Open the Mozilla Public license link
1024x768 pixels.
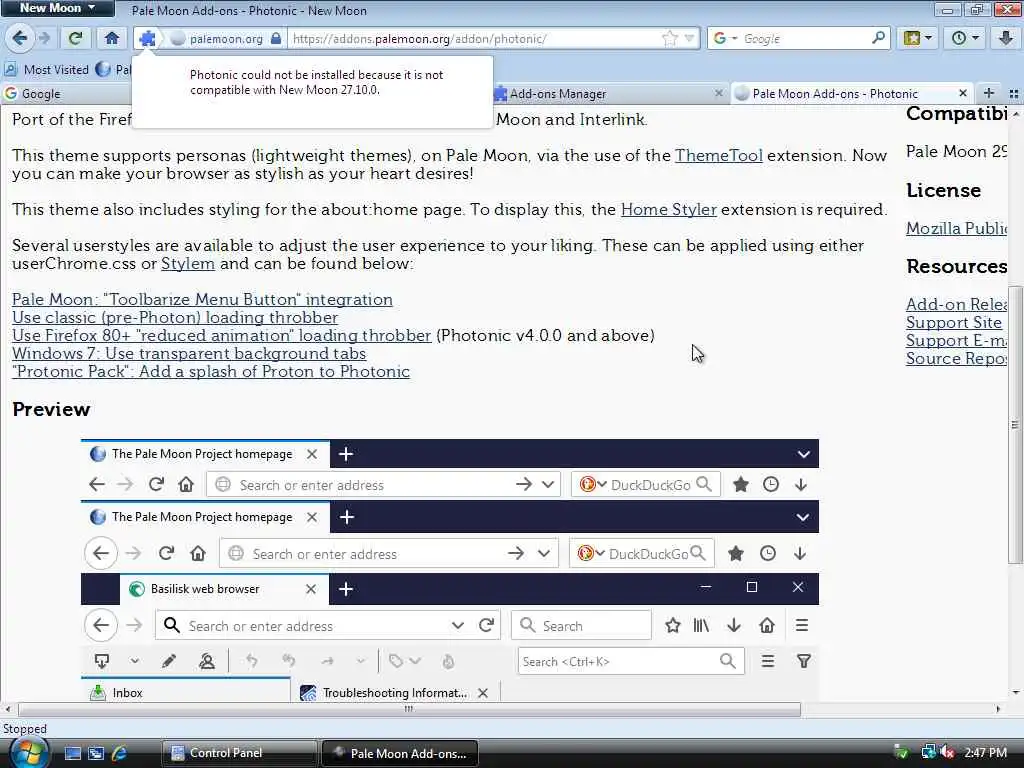956,228
